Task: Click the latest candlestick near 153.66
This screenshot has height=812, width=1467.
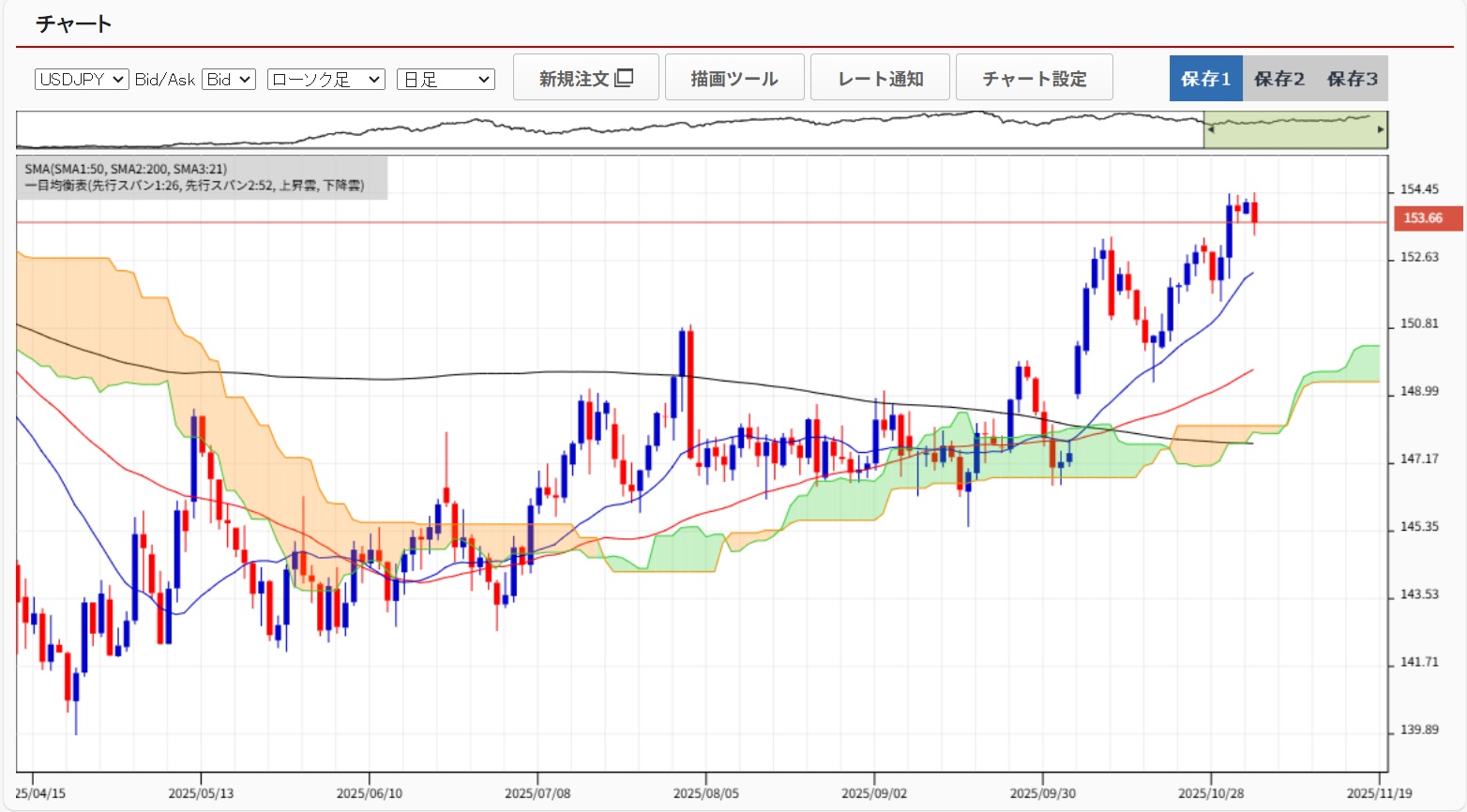Action: [1254, 214]
